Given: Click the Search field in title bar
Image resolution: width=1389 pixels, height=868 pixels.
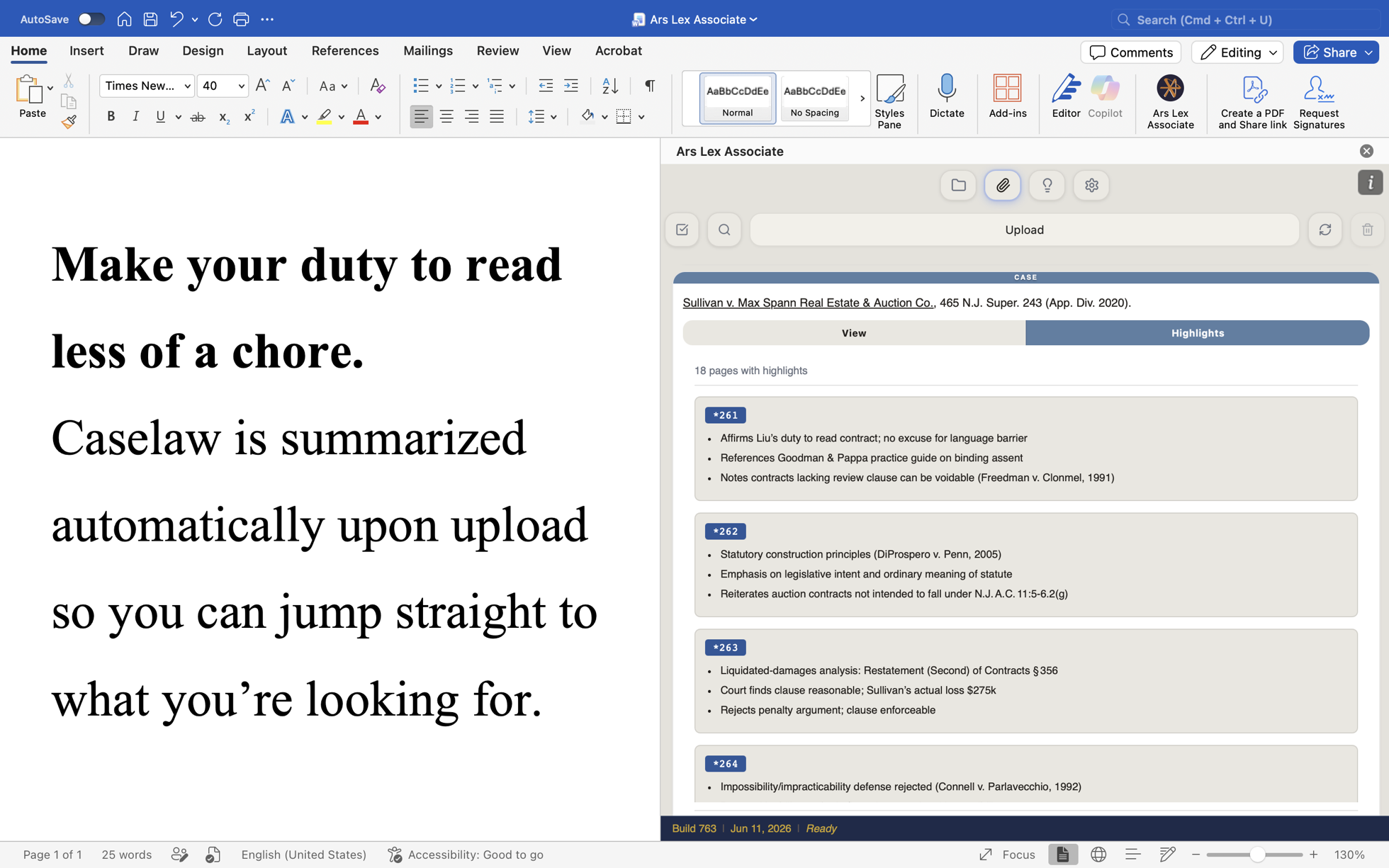Looking at the screenshot, I should click(1245, 20).
